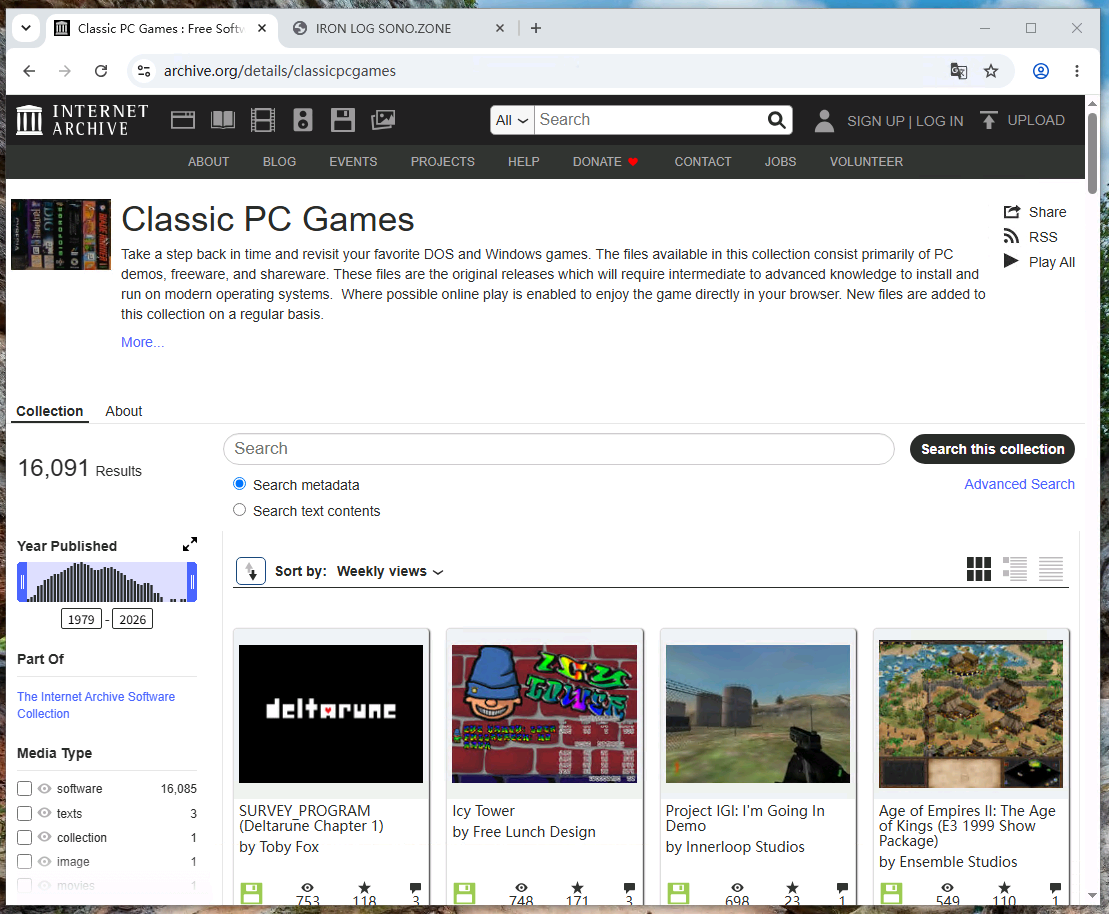The image size is (1109, 914).
Task: Open the Internet Archive home logo
Action: (82, 120)
